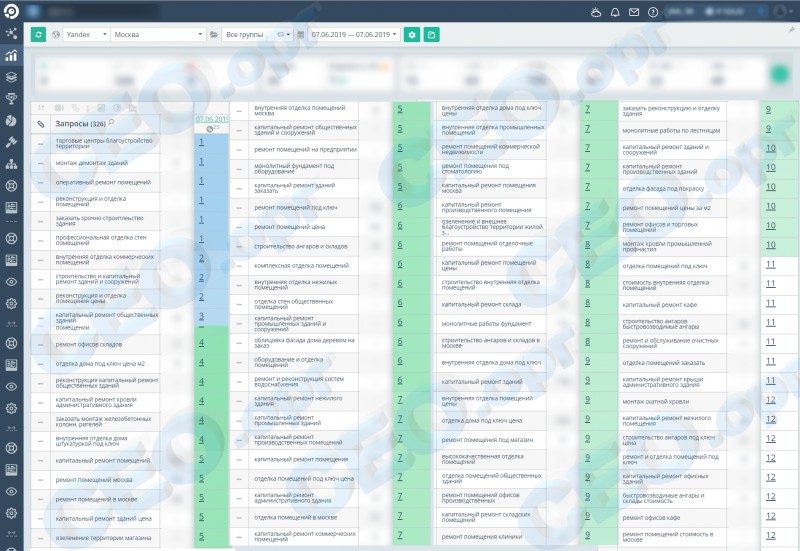Open the pie chart sidebar icon
800x551 pixels.
(x=11, y=120)
